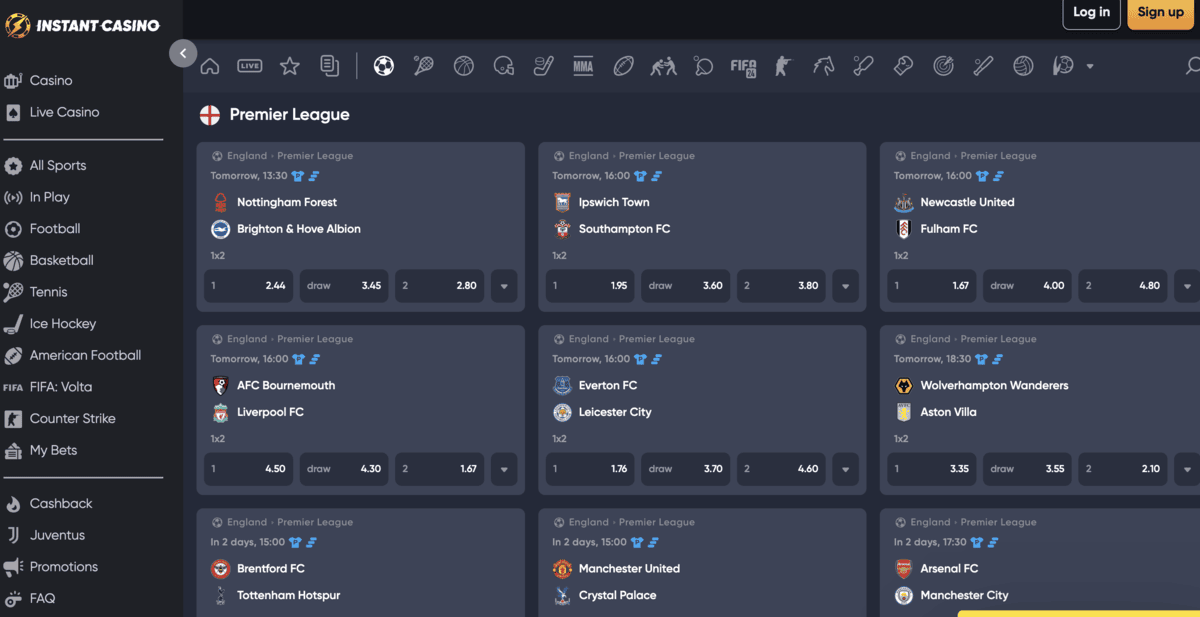Pick draw at 3.45 for Forest–Brighton
Image resolution: width=1200 pixels, height=617 pixels.
(x=344, y=286)
